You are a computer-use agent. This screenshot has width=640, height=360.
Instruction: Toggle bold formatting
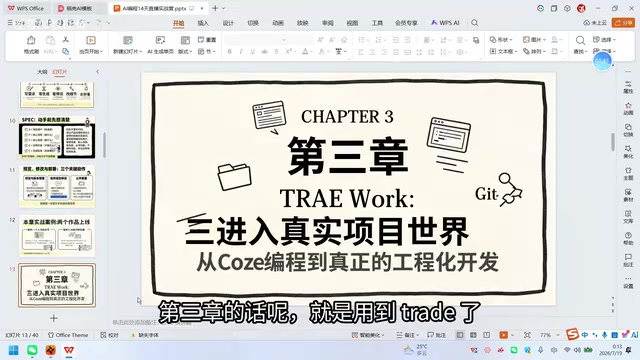click(x=229, y=51)
